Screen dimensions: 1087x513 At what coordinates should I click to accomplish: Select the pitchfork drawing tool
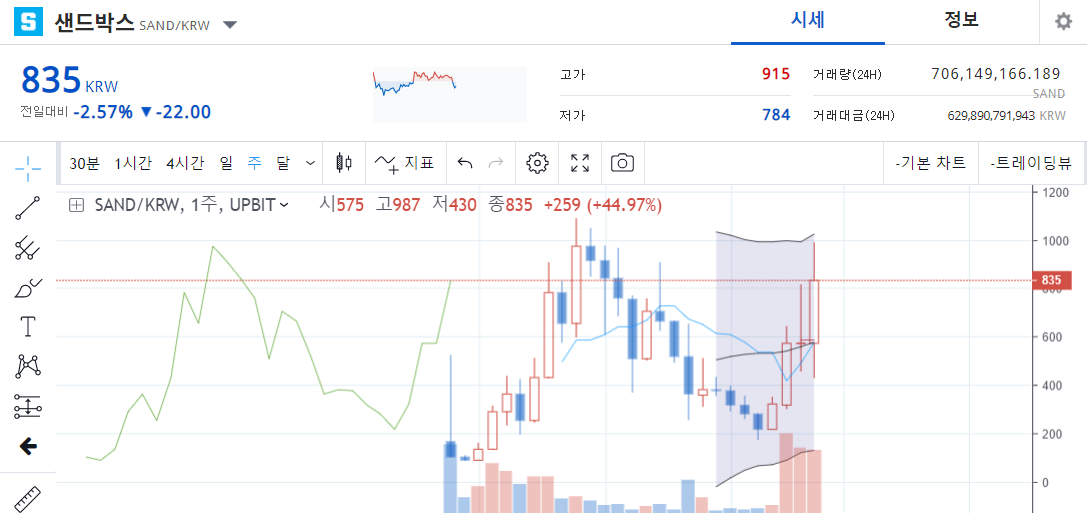[x=28, y=247]
